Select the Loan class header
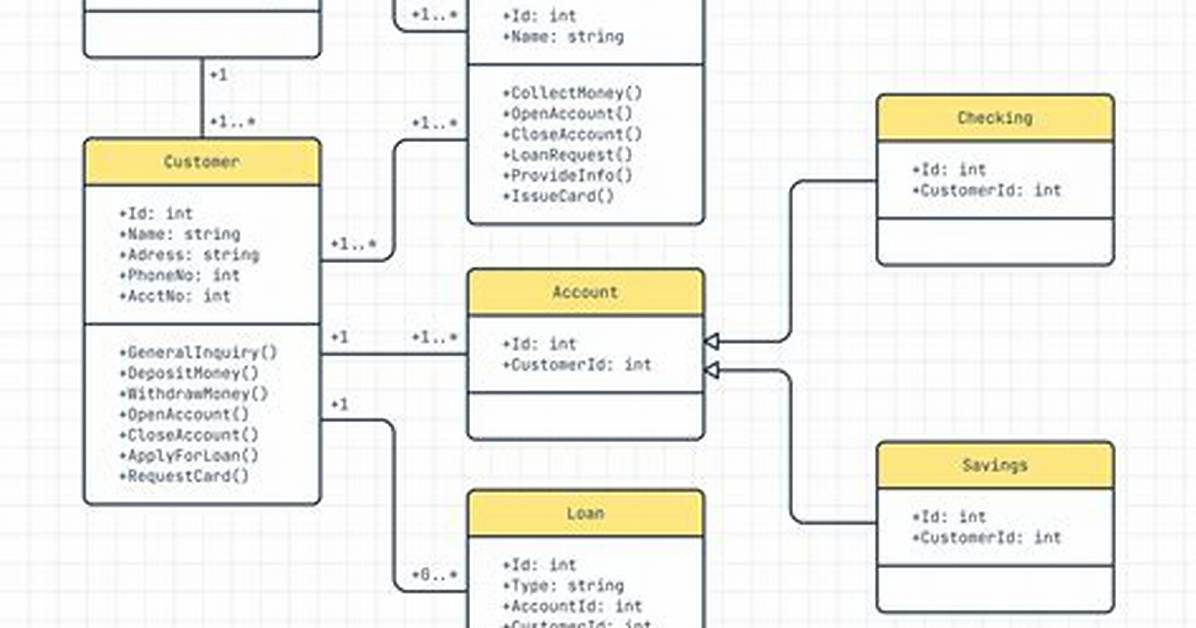 (x=586, y=514)
